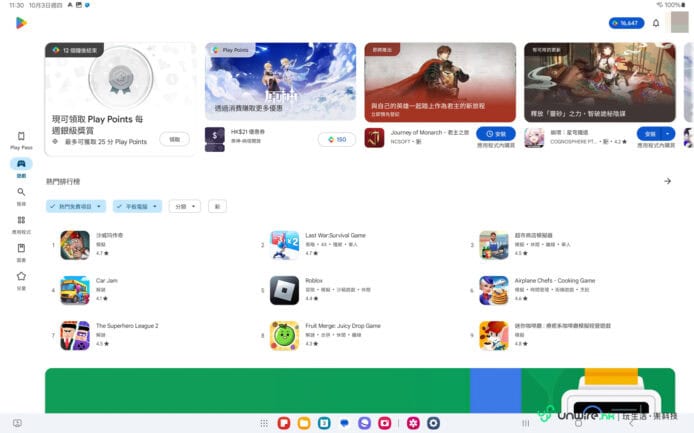Launch the pink flower gallery app in taskbar
Image resolution: width=694 pixels, height=433 pixels.
click(x=413, y=423)
